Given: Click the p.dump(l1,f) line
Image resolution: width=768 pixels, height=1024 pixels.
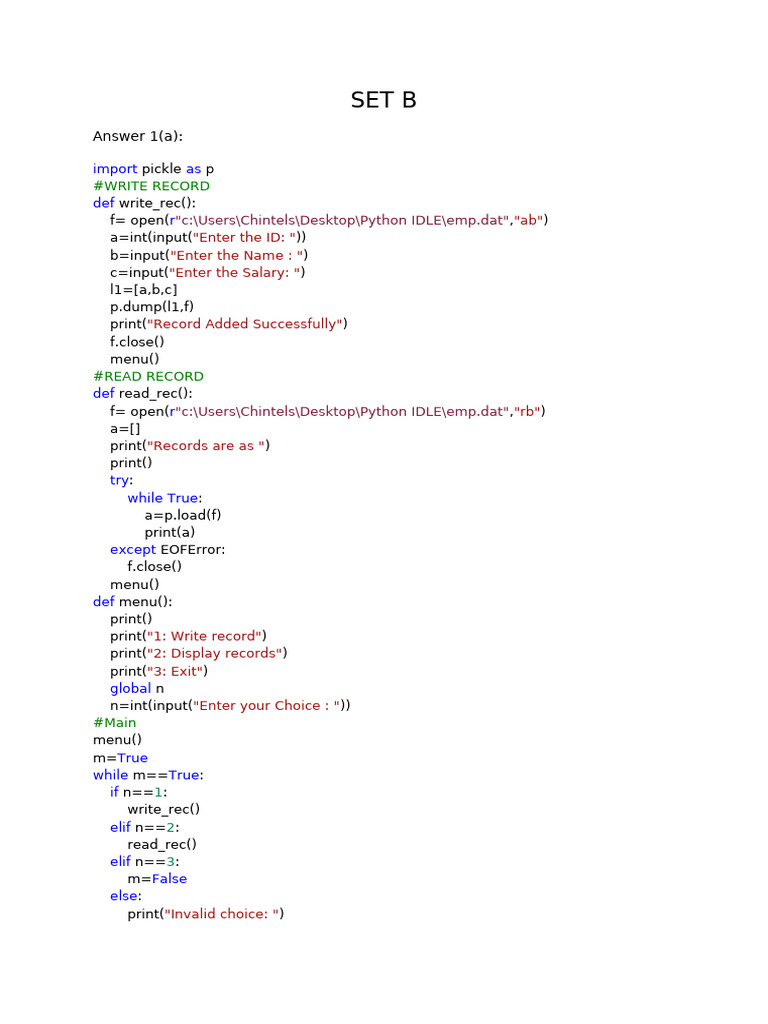Looking at the screenshot, I should click(x=152, y=307).
